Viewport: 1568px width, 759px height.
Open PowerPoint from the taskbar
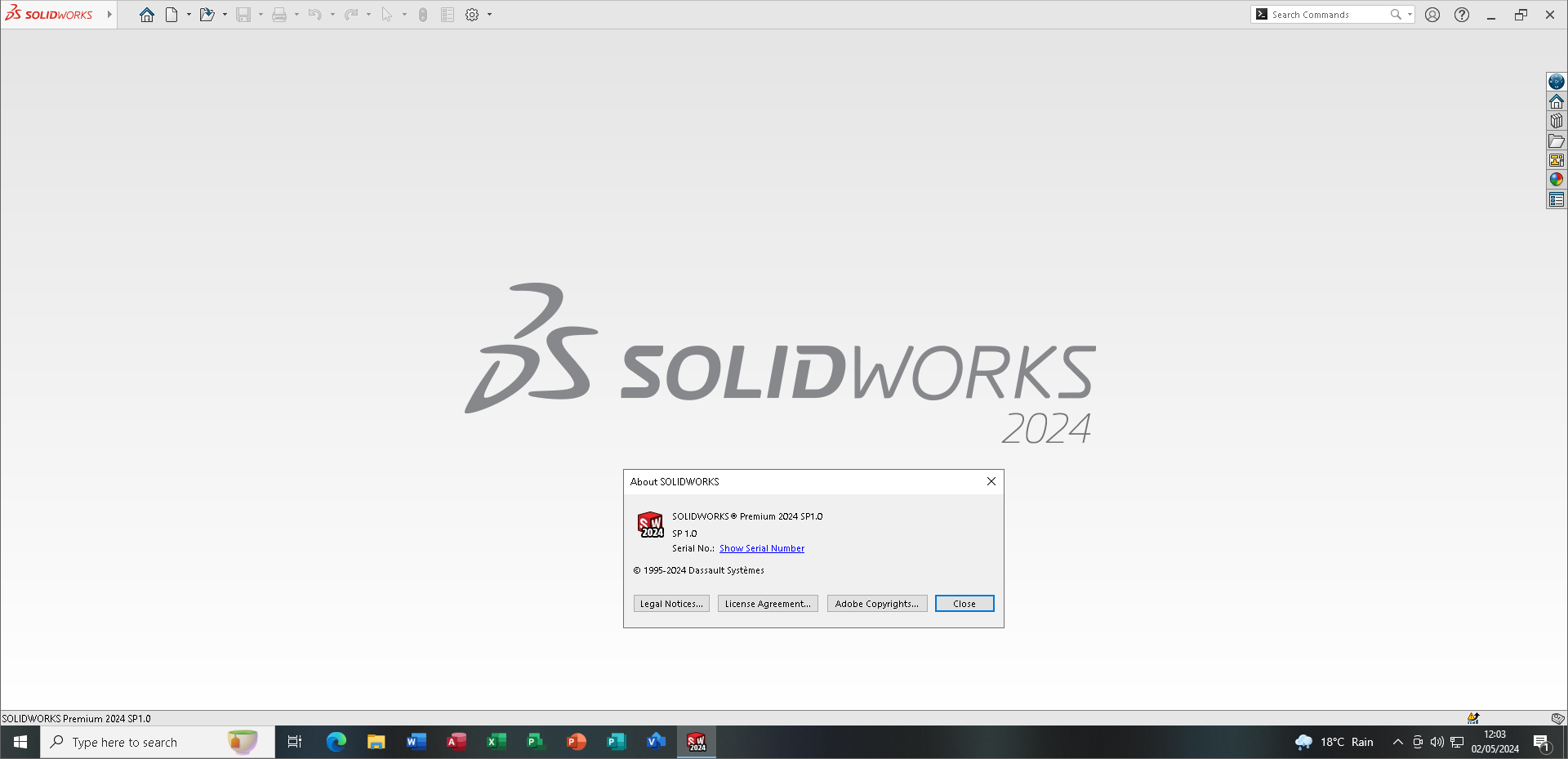[x=576, y=742]
